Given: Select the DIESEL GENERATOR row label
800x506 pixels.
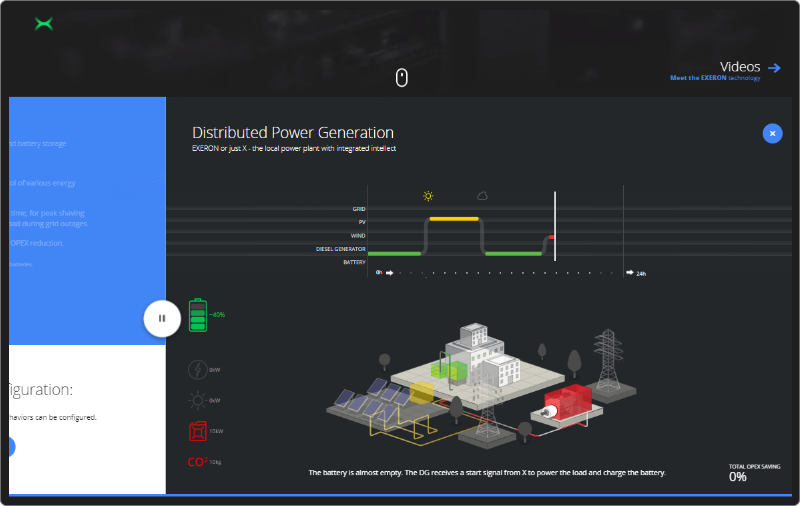Looking at the screenshot, I should tap(341, 249).
